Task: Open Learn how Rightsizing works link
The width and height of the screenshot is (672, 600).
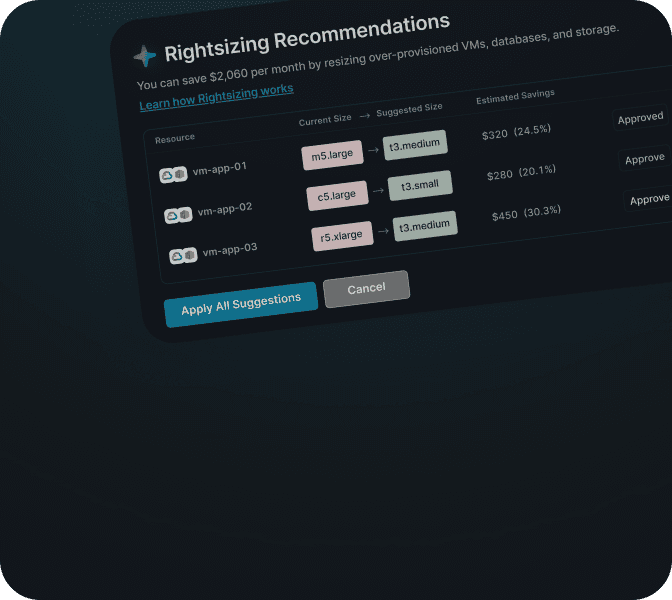Action: pyautogui.click(x=216, y=97)
